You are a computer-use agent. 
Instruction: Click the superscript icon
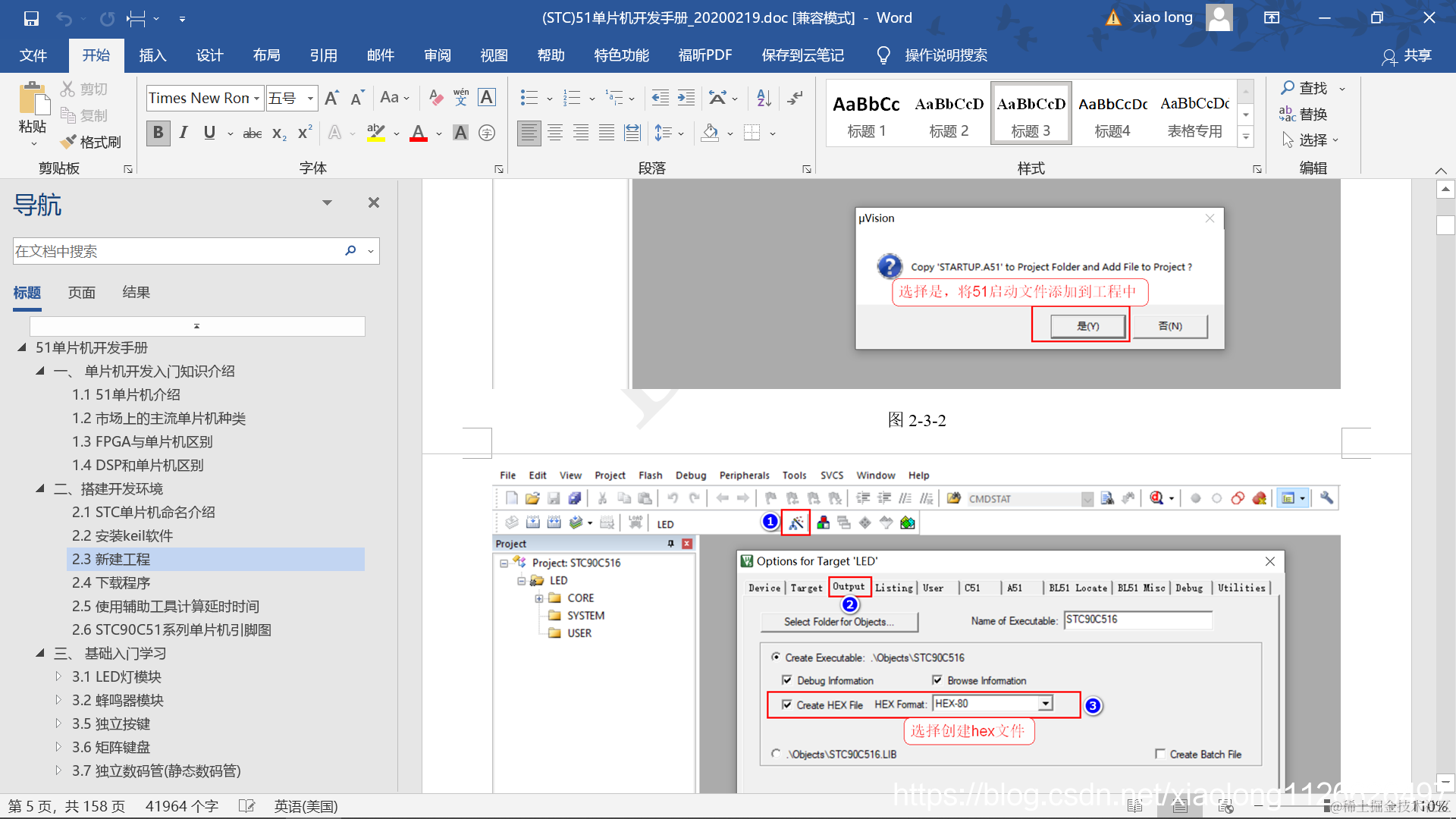305,133
